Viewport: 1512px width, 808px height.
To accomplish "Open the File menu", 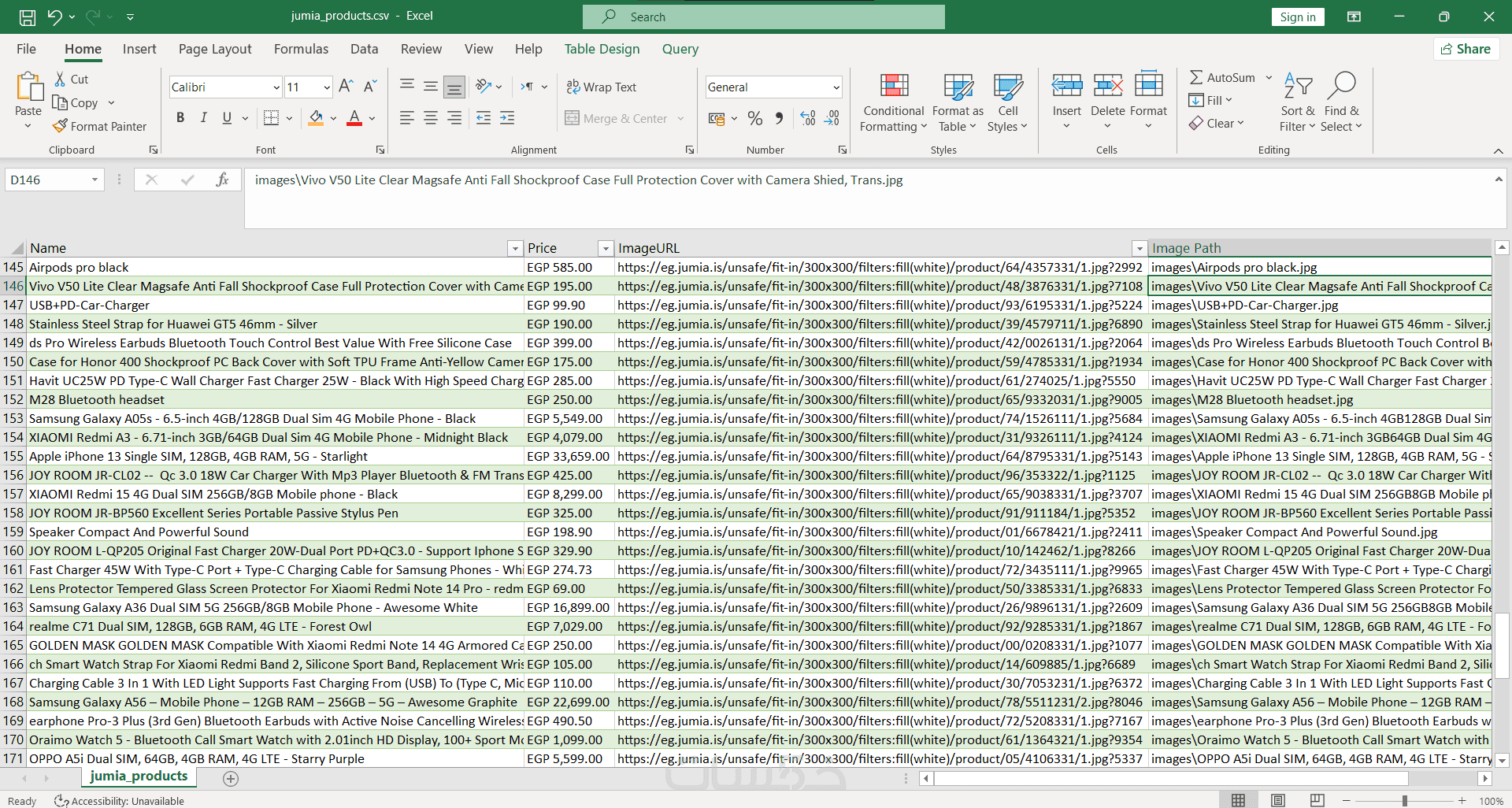I will (x=26, y=49).
